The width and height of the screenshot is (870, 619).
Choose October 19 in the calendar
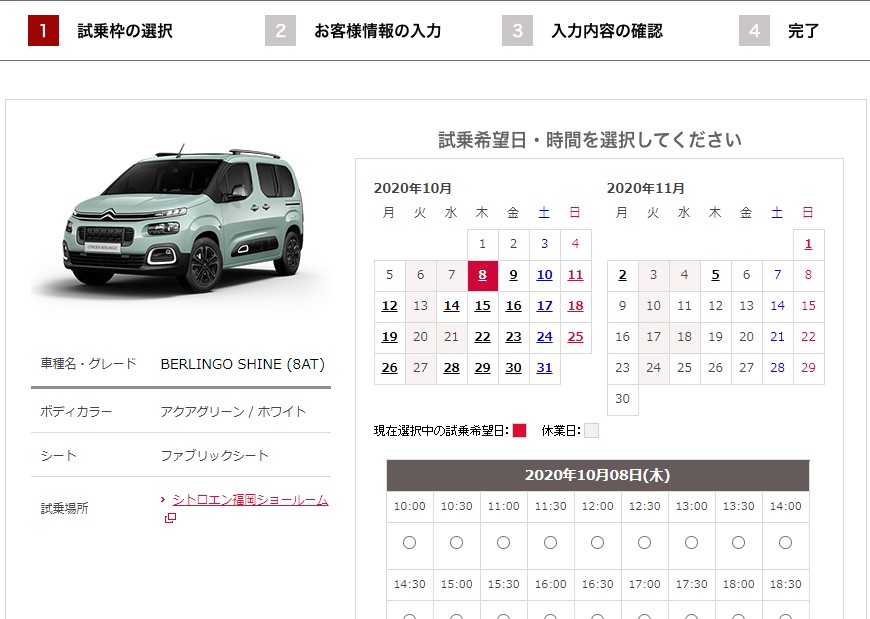390,337
